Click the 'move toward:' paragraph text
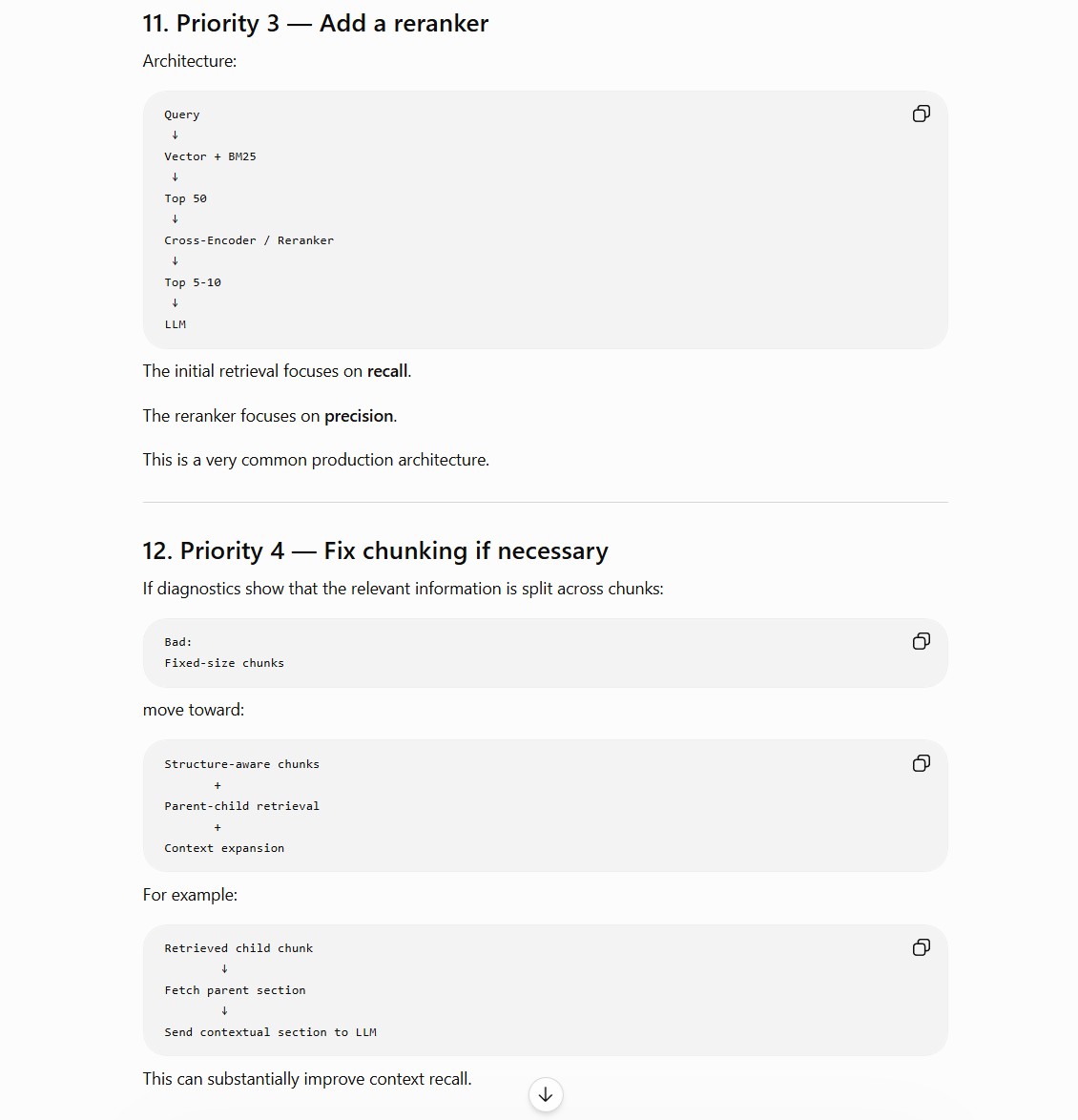Screen dimensions: 1078x1120 (194, 710)
